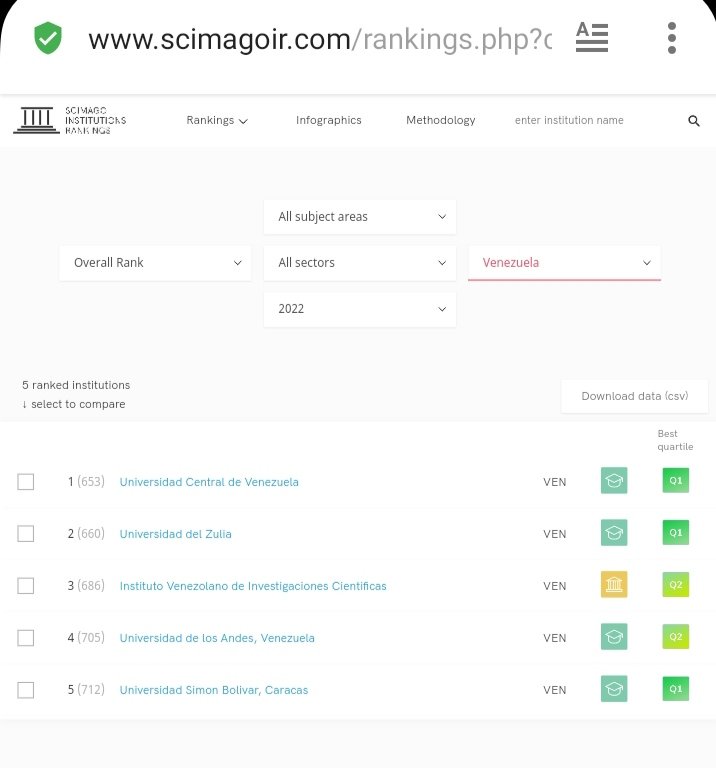Image resolution: width=716 pixels, height=768 pixels.
Task: Check the box for Universidad Simon Bolivar
Action: (25, 690)
